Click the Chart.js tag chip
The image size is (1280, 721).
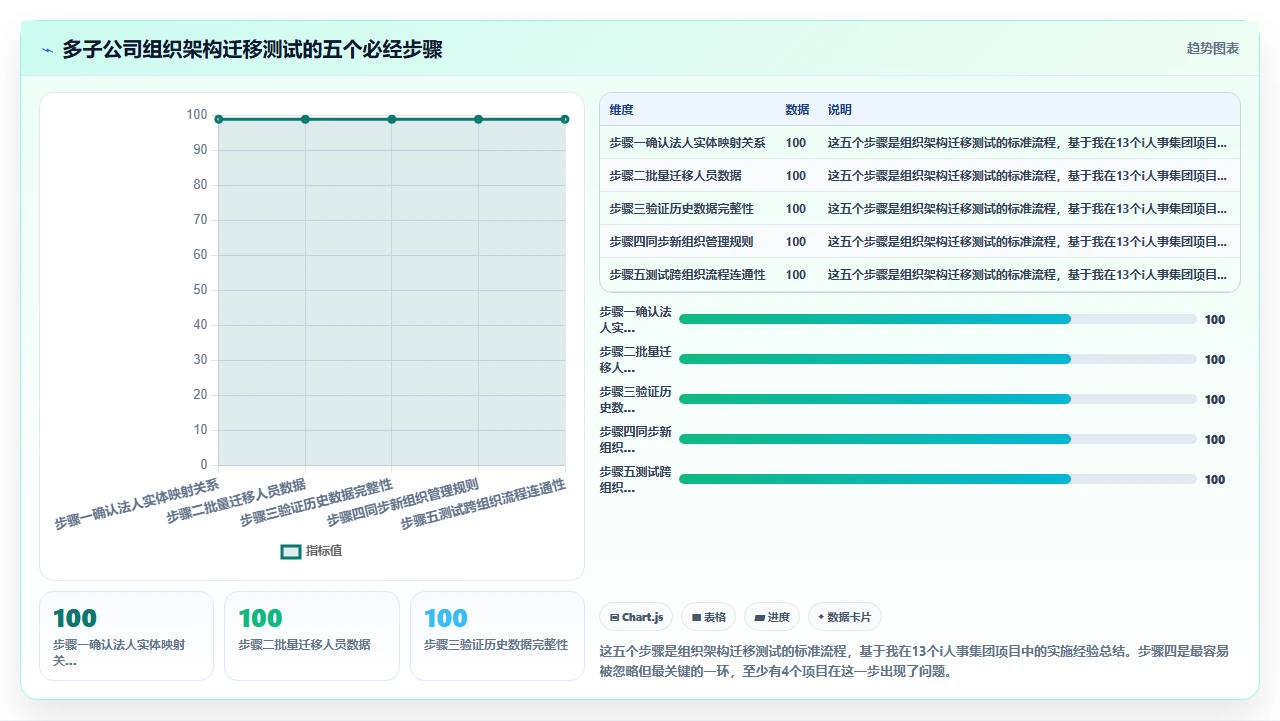tap(636, 617)
